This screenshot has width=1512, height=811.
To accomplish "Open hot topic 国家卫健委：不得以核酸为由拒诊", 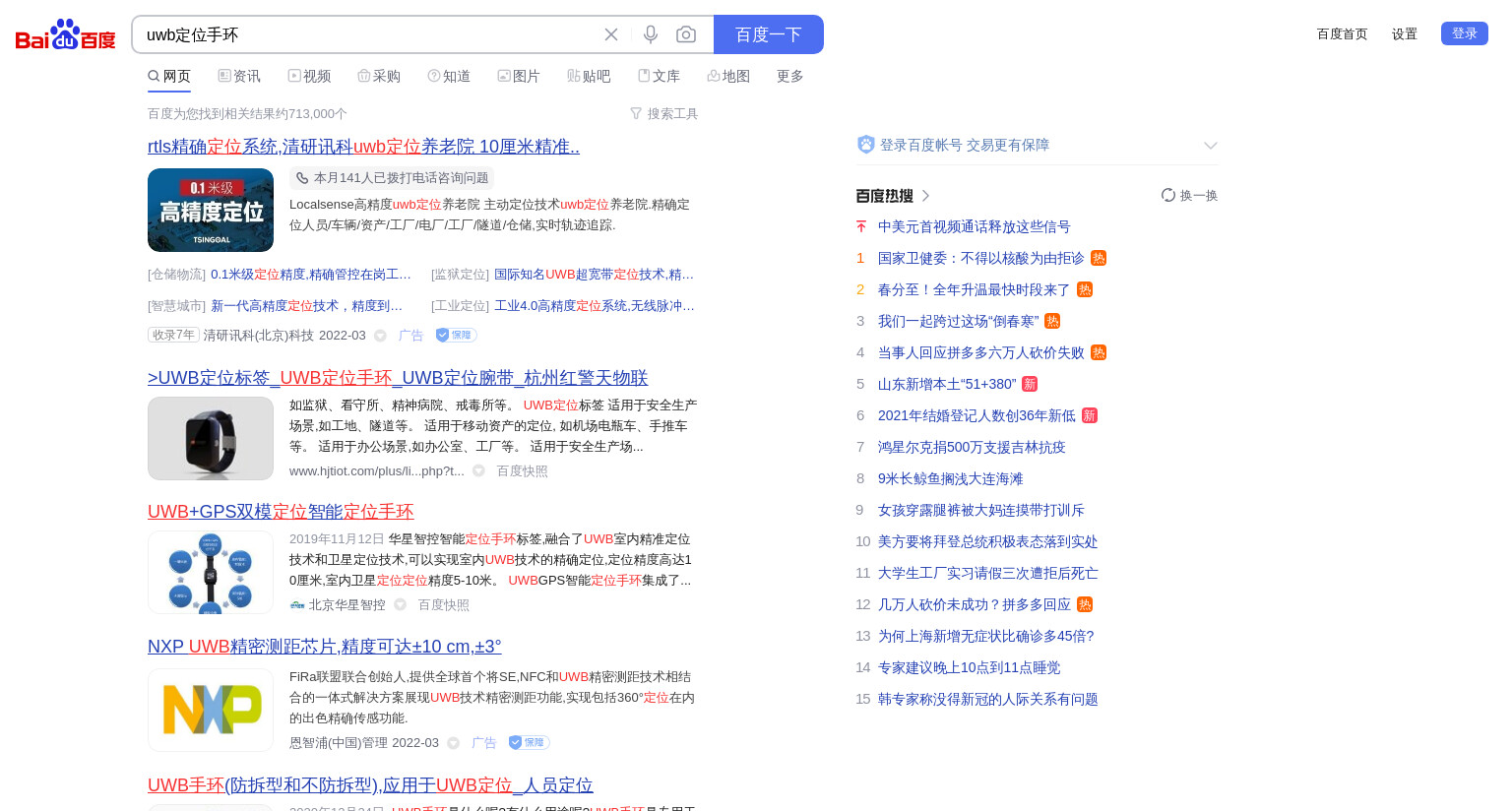I will (980, 258).
